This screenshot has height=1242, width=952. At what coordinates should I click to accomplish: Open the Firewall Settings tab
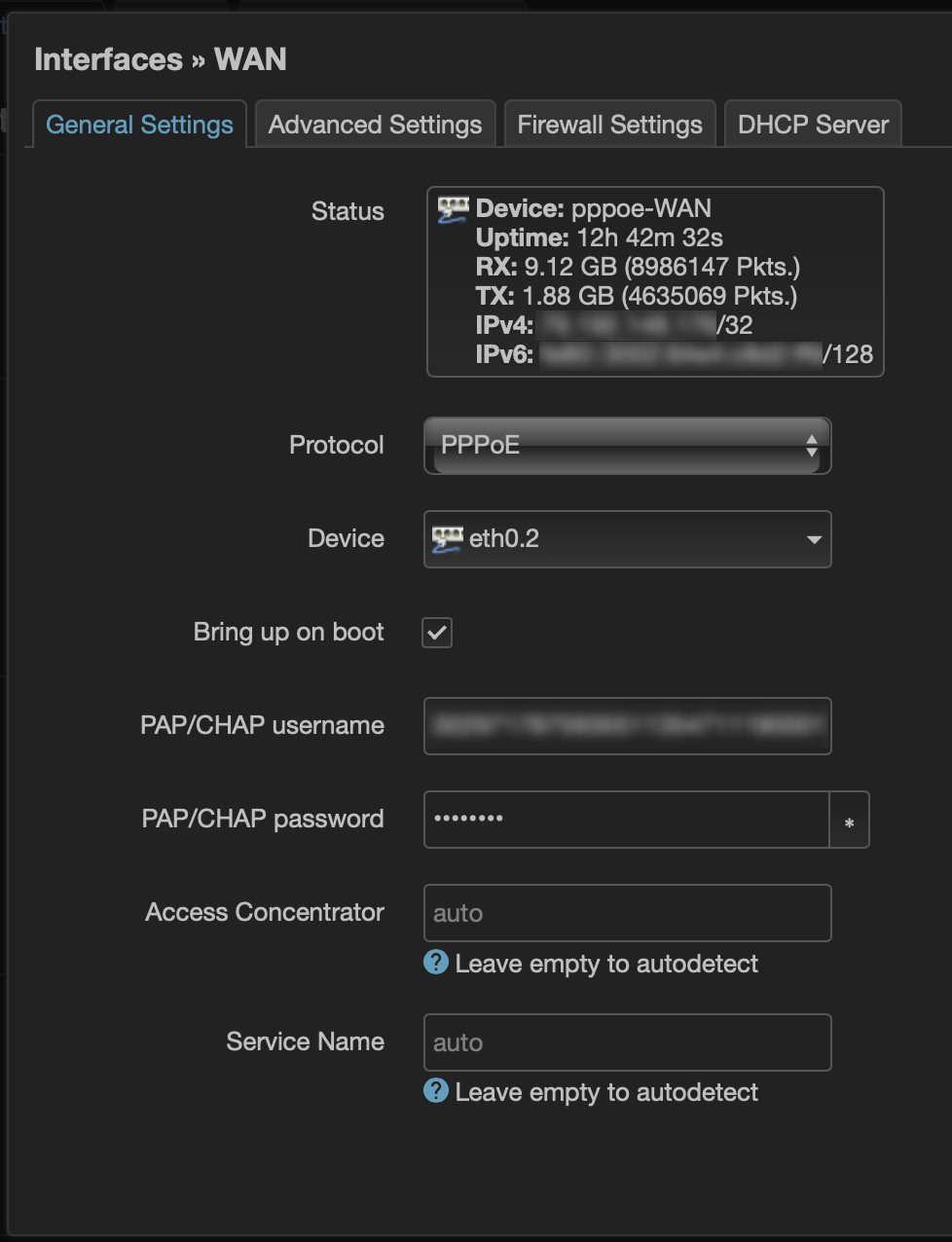pos(609,124)
